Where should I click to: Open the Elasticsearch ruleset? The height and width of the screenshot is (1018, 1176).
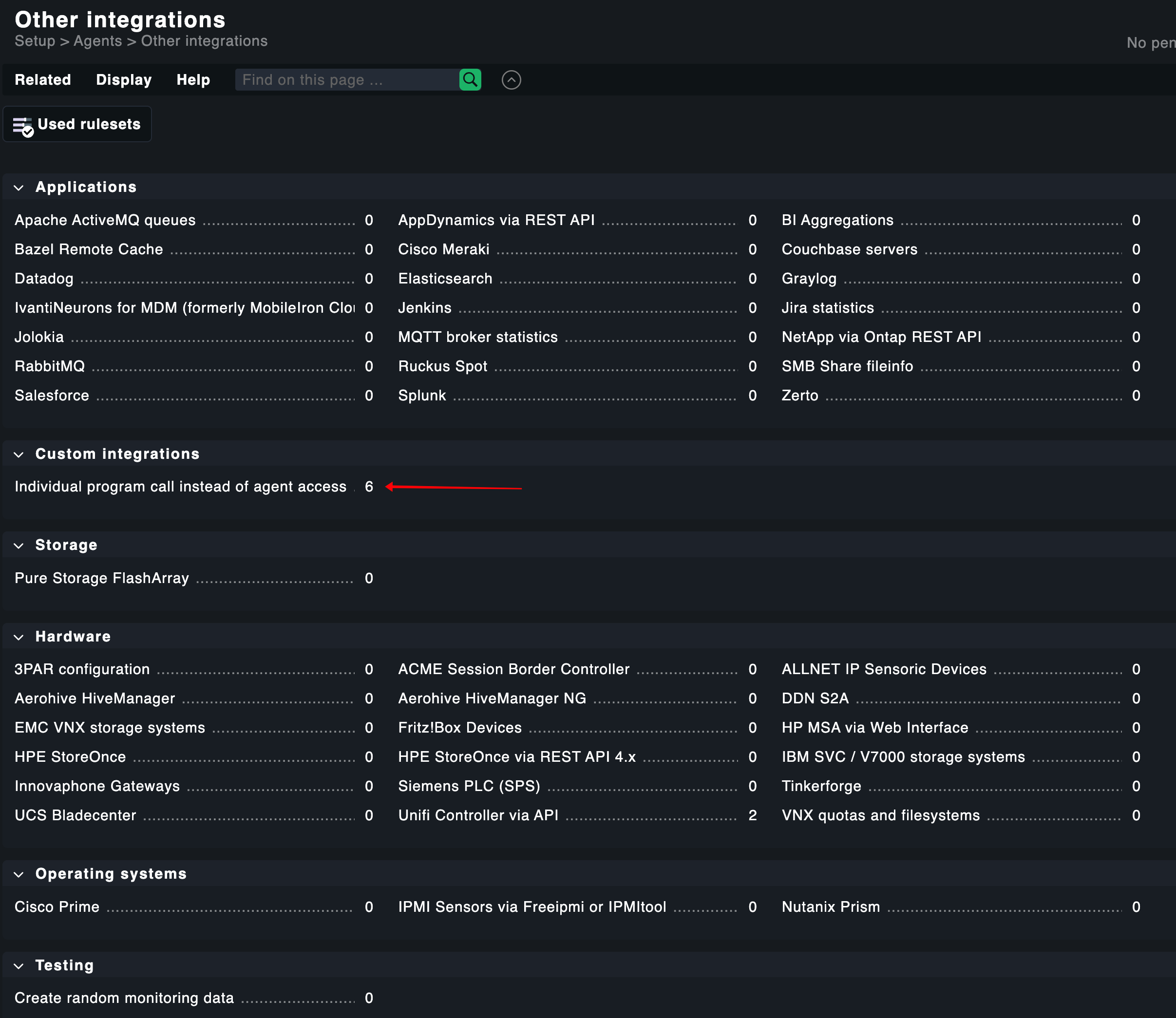point(445,278)
